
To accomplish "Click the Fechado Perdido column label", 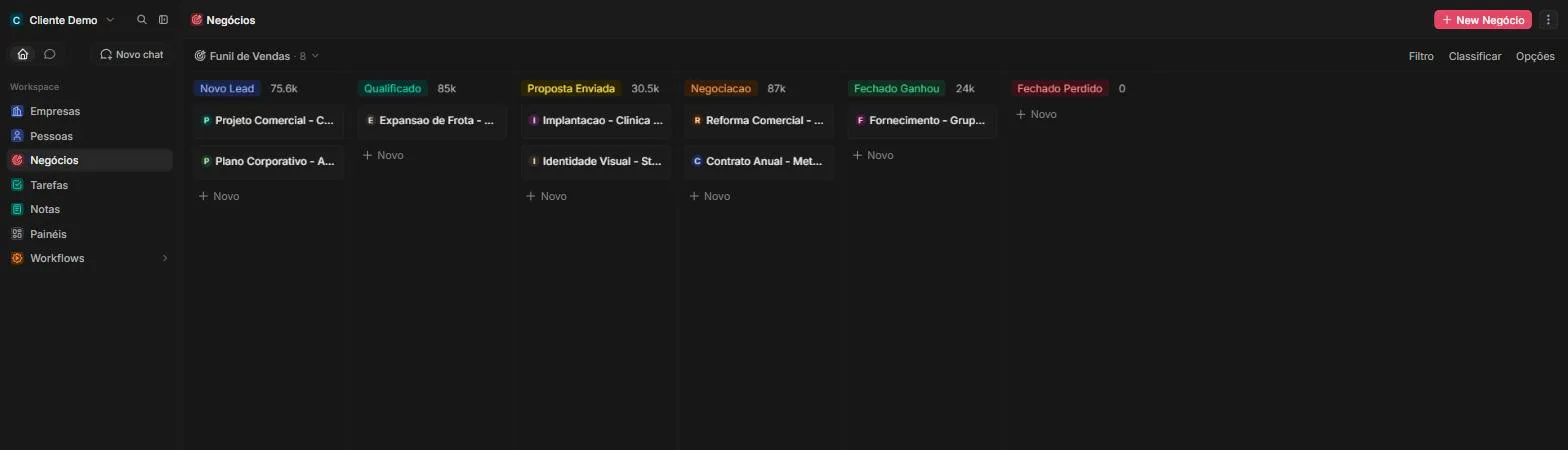I will [1060, 88].
